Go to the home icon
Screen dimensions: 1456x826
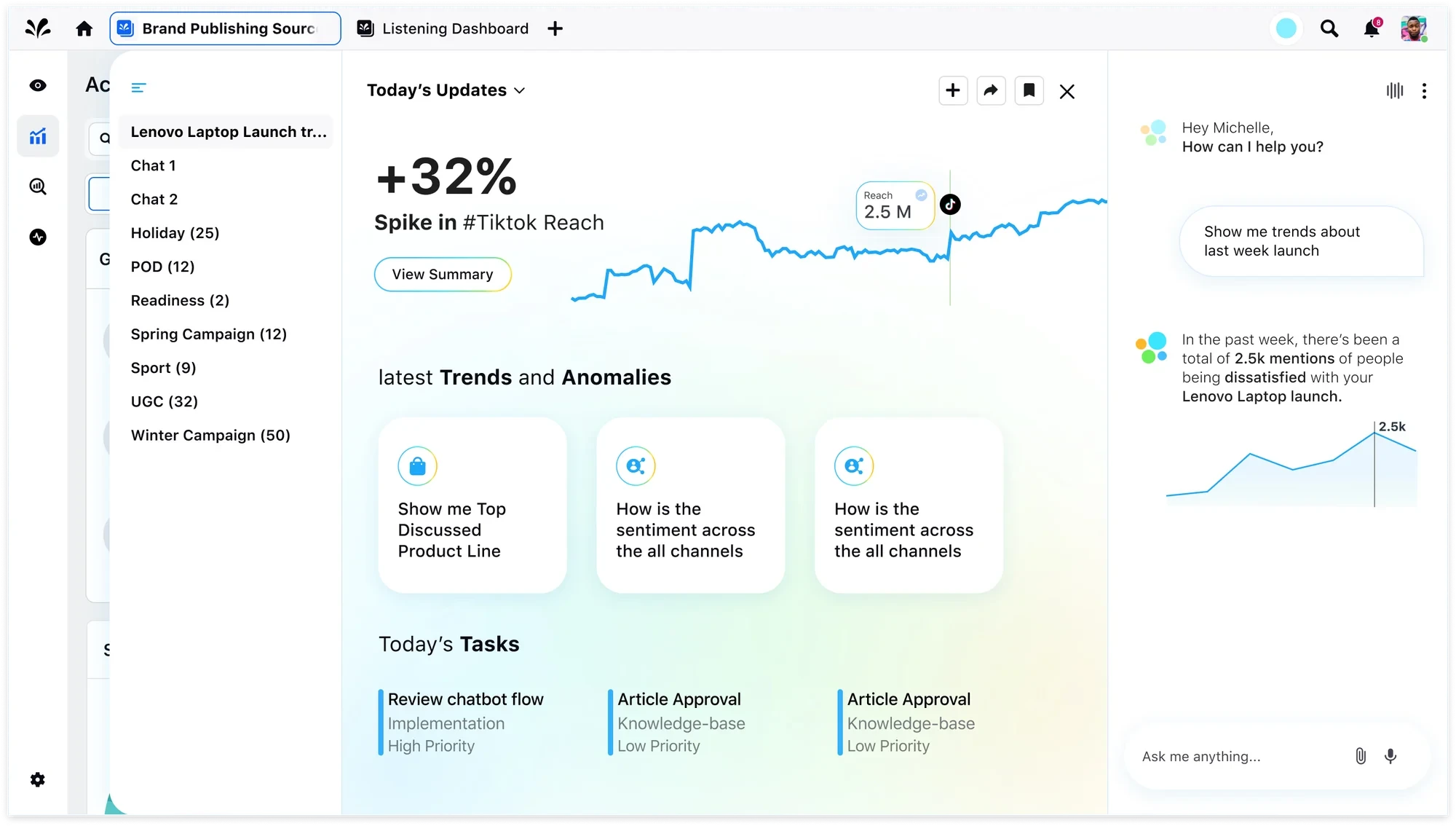click(x=84, y=28)
